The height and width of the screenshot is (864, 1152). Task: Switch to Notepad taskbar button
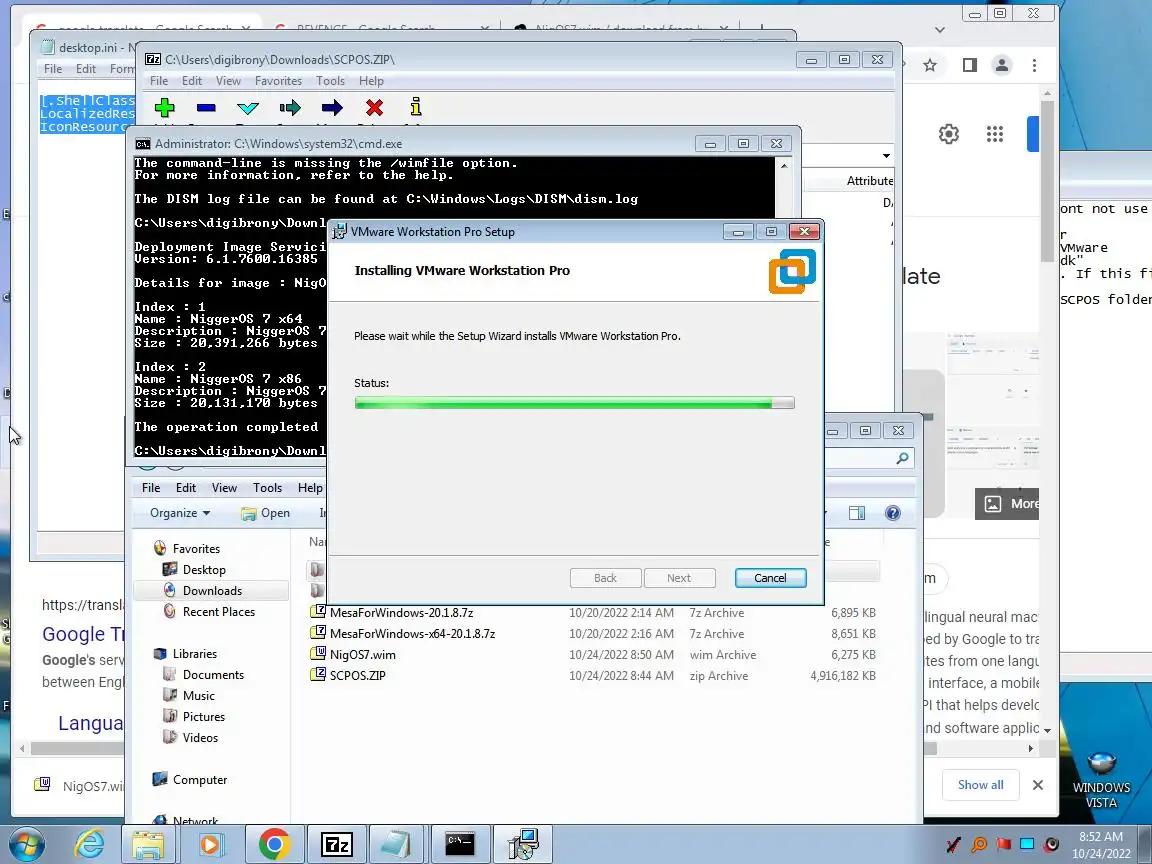tap(399, 845)
